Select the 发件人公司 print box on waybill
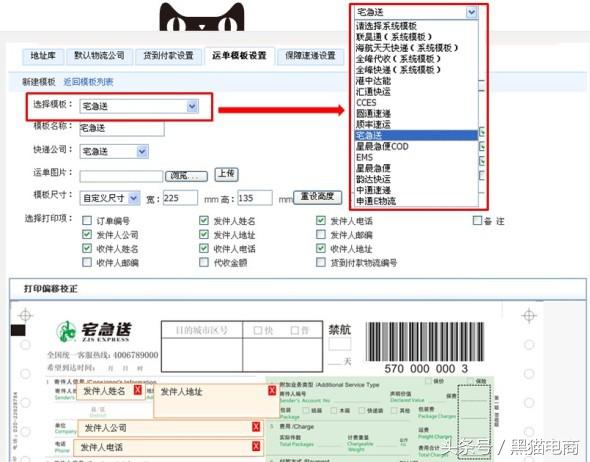 (x=169, y=428)
